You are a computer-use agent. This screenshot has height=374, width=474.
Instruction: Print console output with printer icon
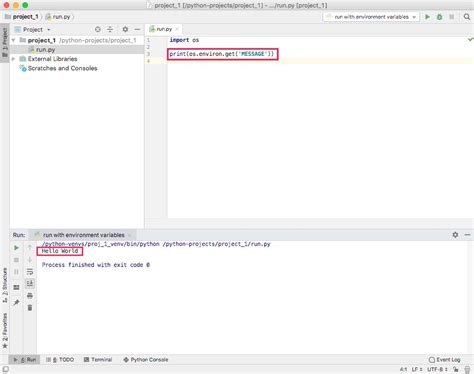click(30, 296)
